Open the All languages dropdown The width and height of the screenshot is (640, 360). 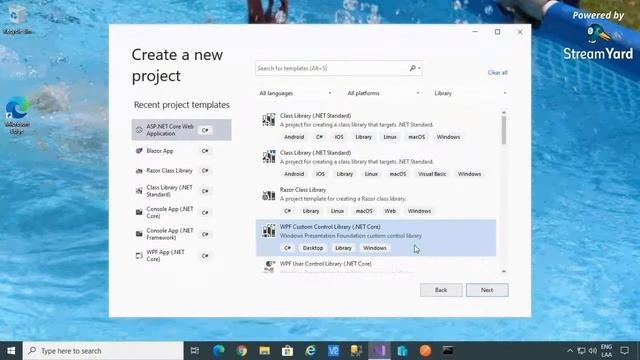pos(296,93)
